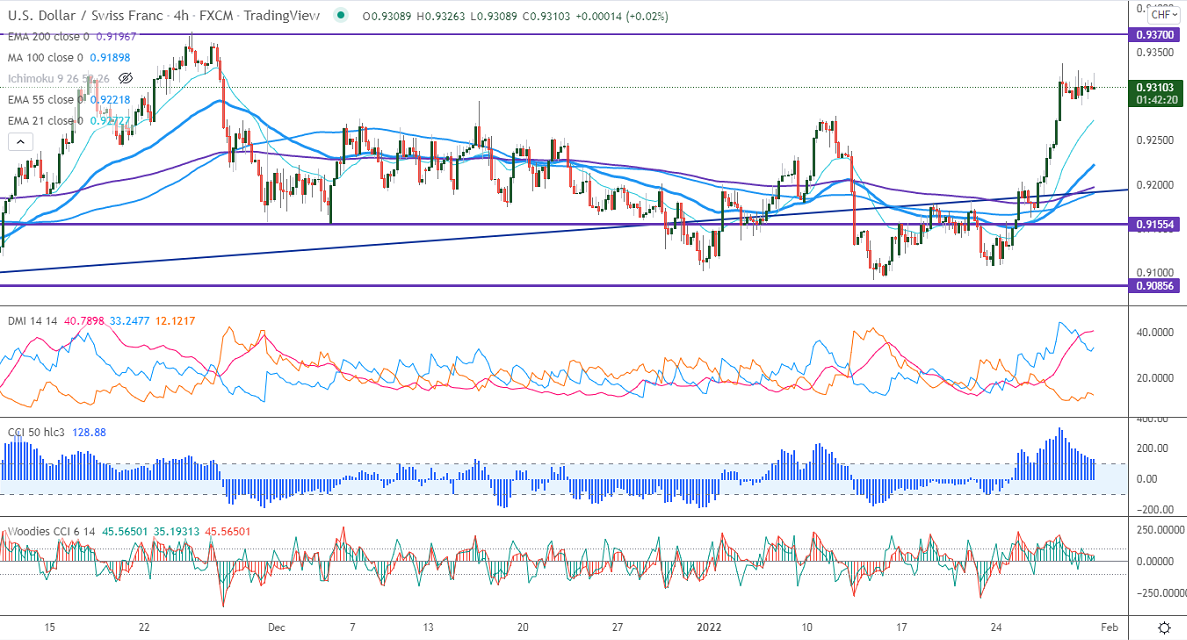Select the CCI 50 hlc3 indicator legend
Screen dimensions: 1187x640
coord(36,432)
